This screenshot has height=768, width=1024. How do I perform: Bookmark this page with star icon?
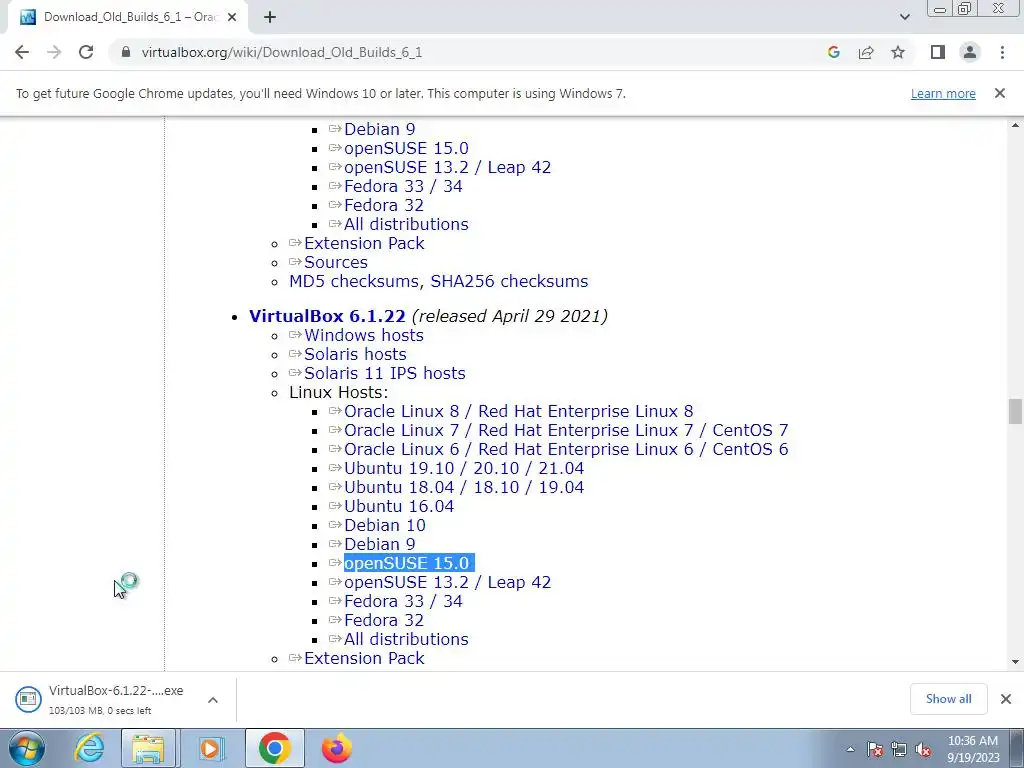(x=898, y=52)
